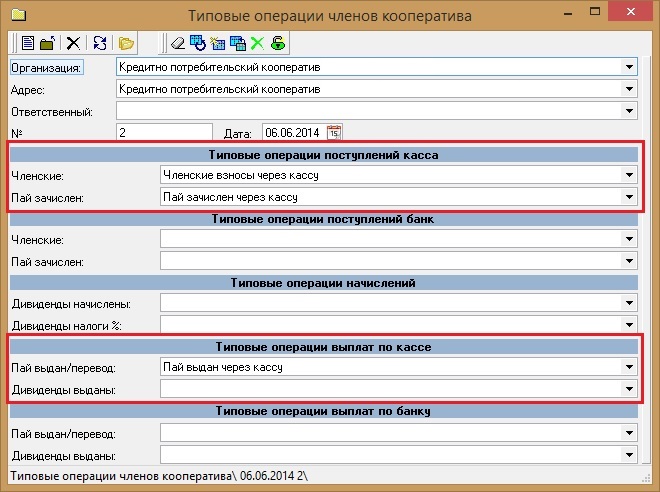Screen dimensions: 660x492
Task: Open Дивиденды выданы dropdown under выплат по банку
Action: [x=629, y=455]
